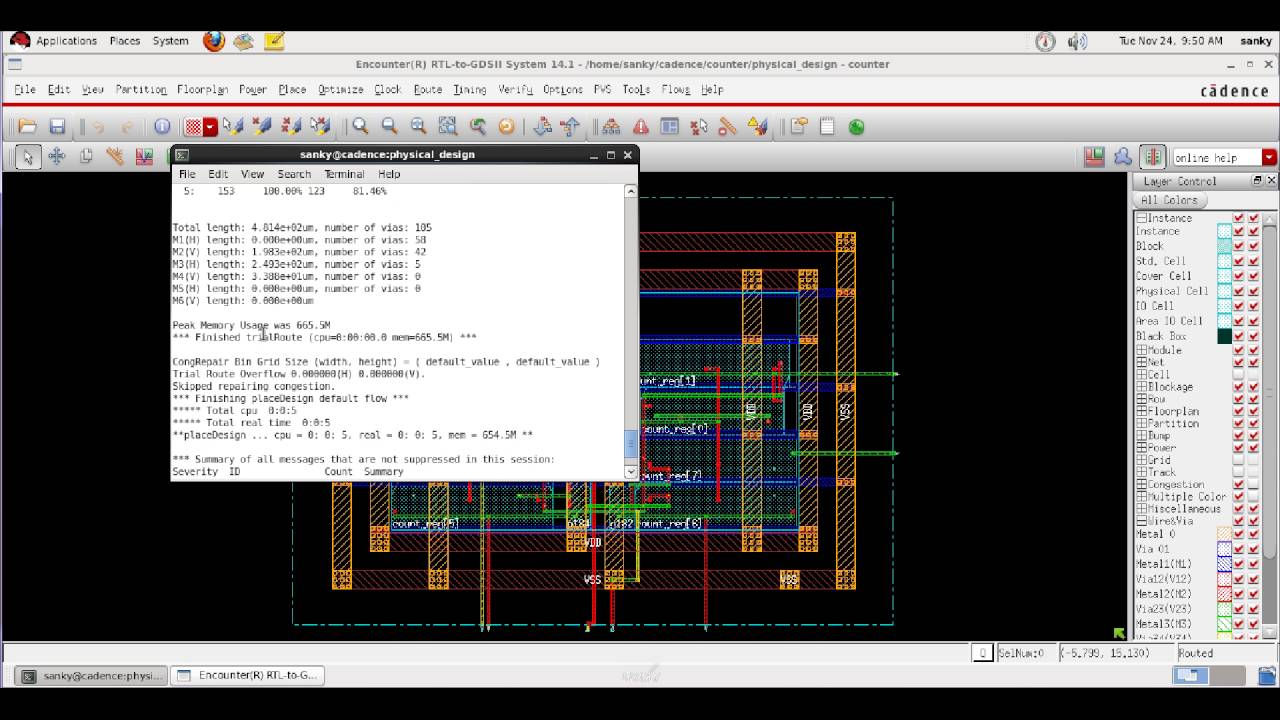Click the Firefox launcher in top panel

(x=214, y=41)
